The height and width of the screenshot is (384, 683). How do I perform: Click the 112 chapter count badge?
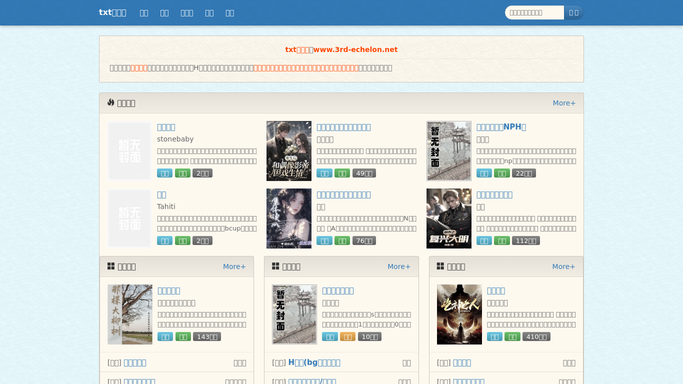(x=526, y=241)
